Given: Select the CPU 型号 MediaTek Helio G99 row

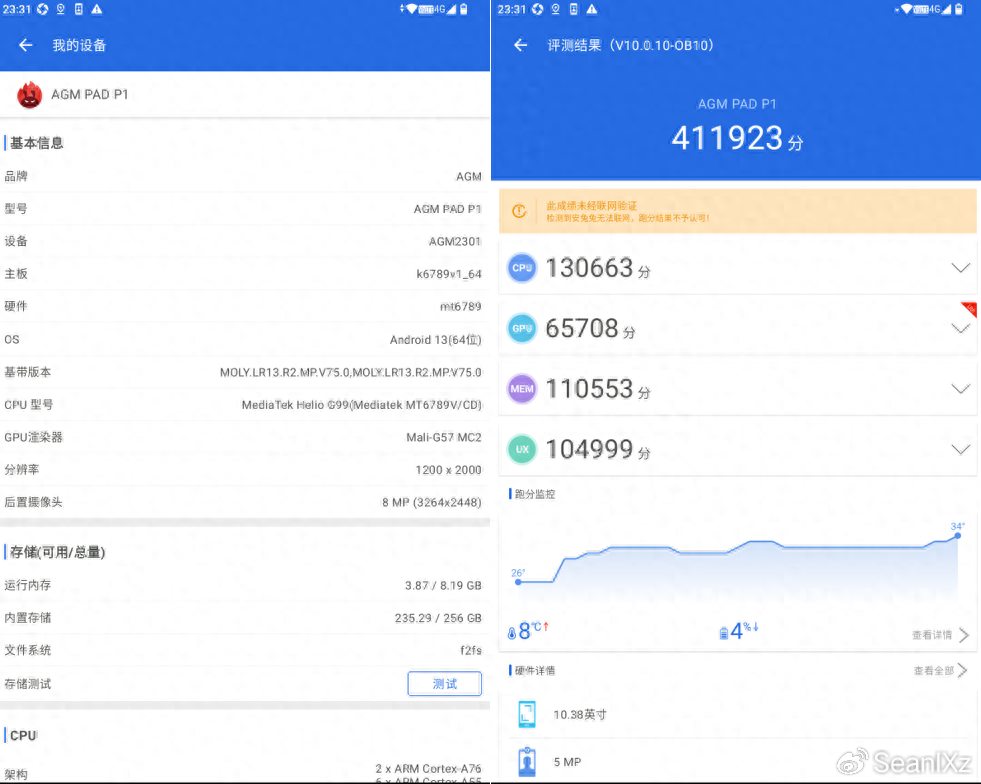Looking at the screenshot, I should pos(245,405).
